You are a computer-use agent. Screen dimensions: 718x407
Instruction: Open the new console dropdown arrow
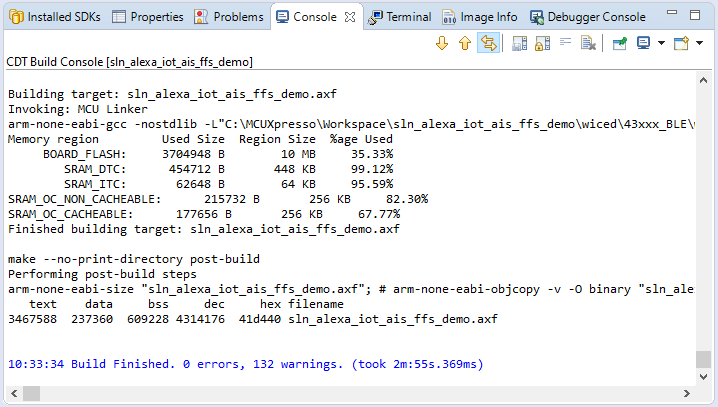(697, 43)
